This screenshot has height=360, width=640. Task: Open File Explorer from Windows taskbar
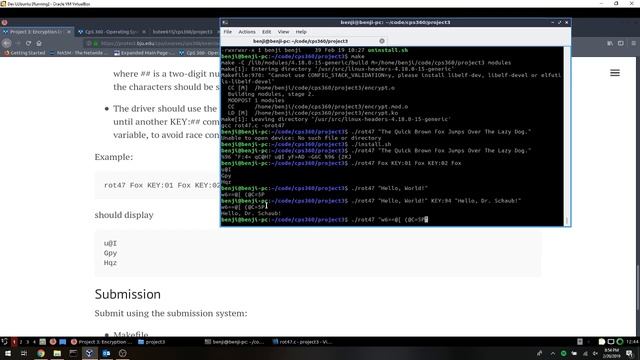(57, 353)
